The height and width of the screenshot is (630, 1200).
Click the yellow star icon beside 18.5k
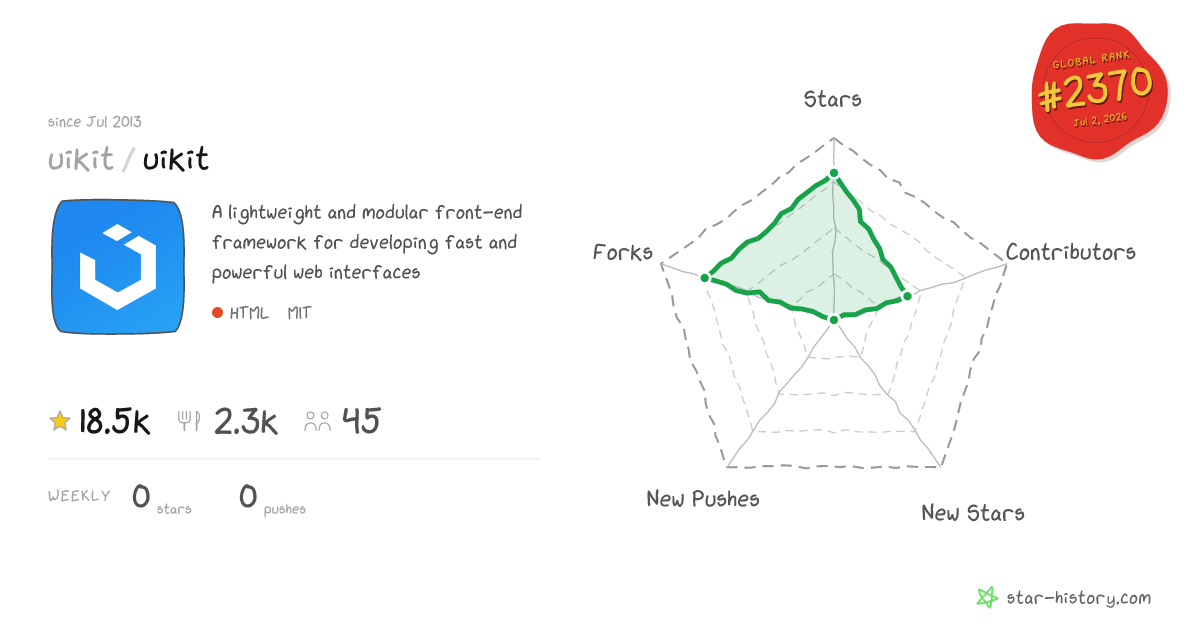tap(60, 422)
